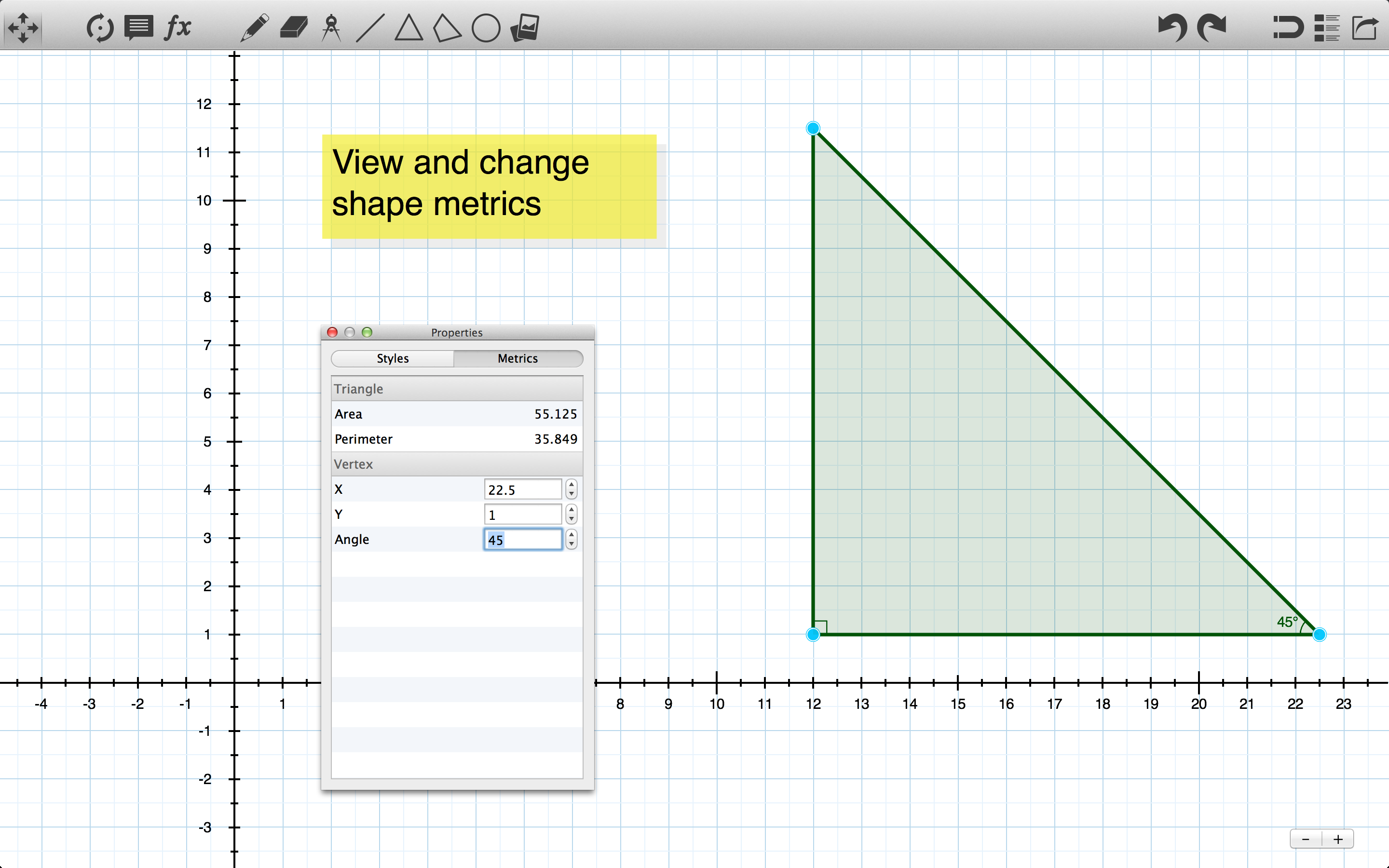Click the 45° angle label on triangle
The height and width of the screenshot is (868, 1389).
click(1287, 622)
